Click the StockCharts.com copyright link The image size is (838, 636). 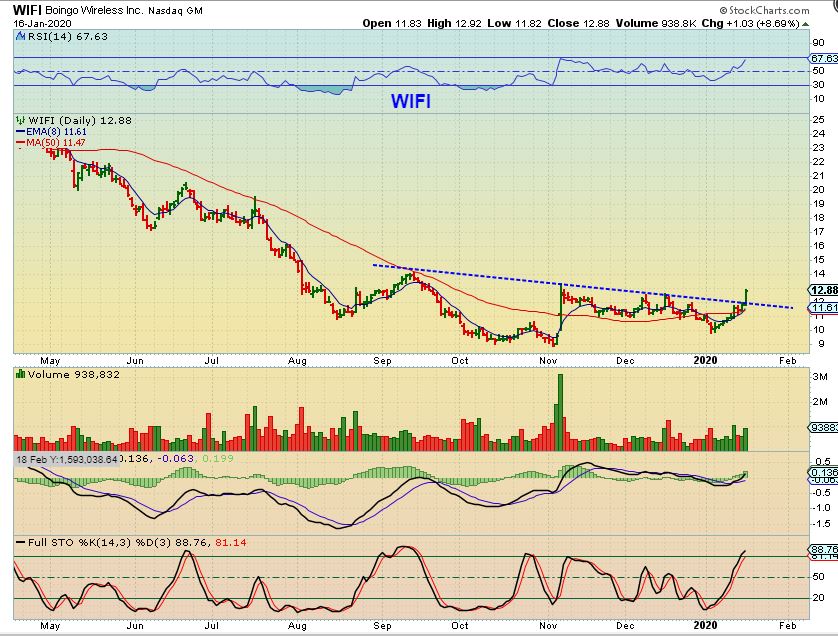point(764,10)
